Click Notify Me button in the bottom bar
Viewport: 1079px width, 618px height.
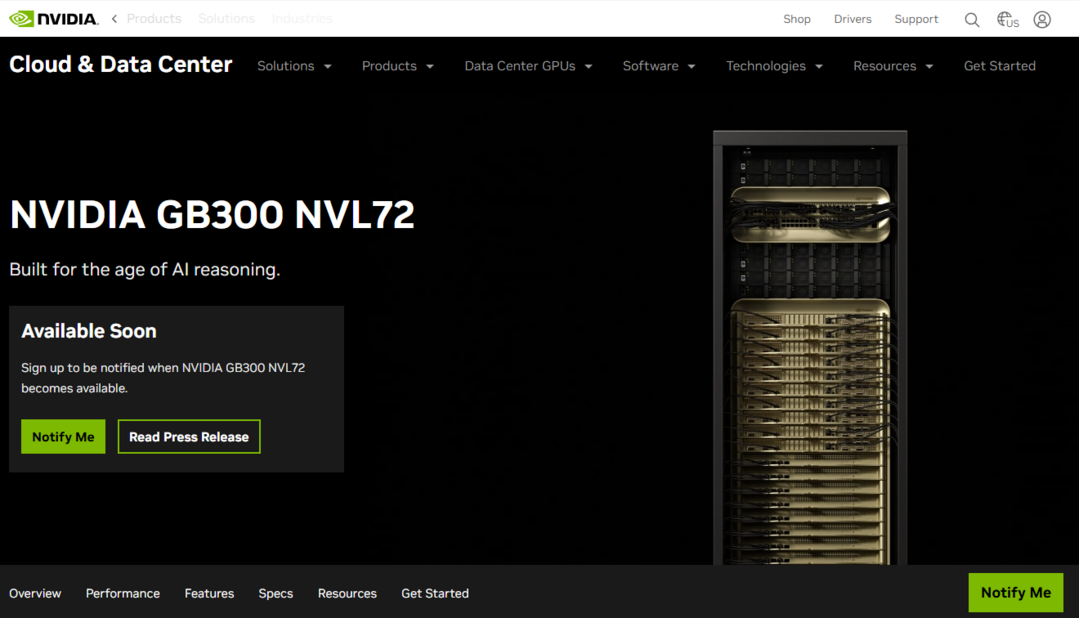coord(1016,593)
